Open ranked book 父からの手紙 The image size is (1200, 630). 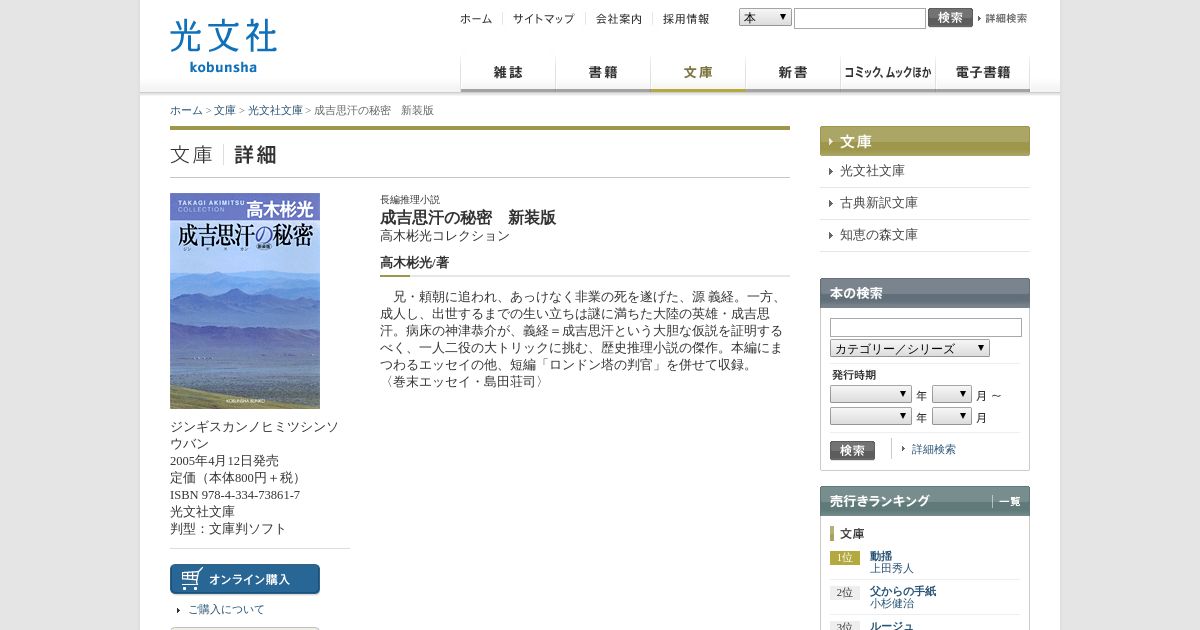(903, 591)
